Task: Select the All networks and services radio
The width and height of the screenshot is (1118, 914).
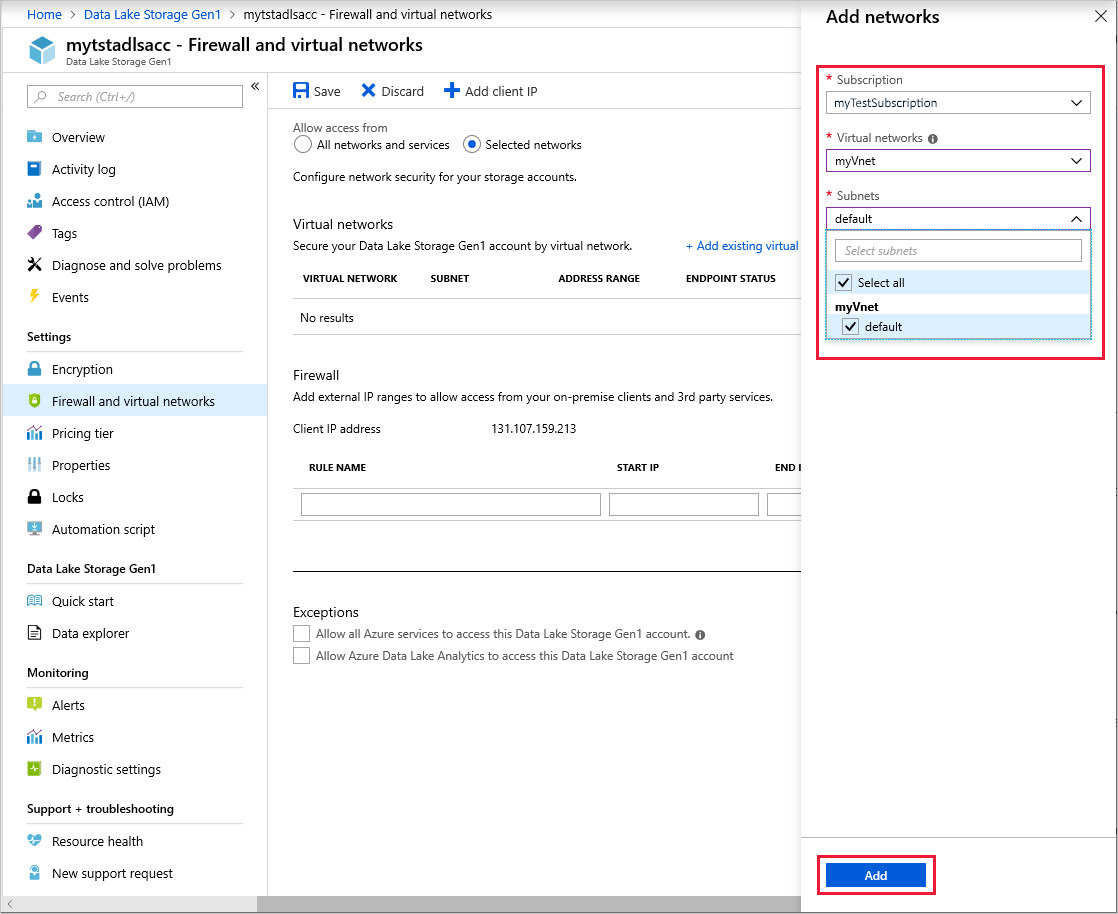Action: pos(303,145)
